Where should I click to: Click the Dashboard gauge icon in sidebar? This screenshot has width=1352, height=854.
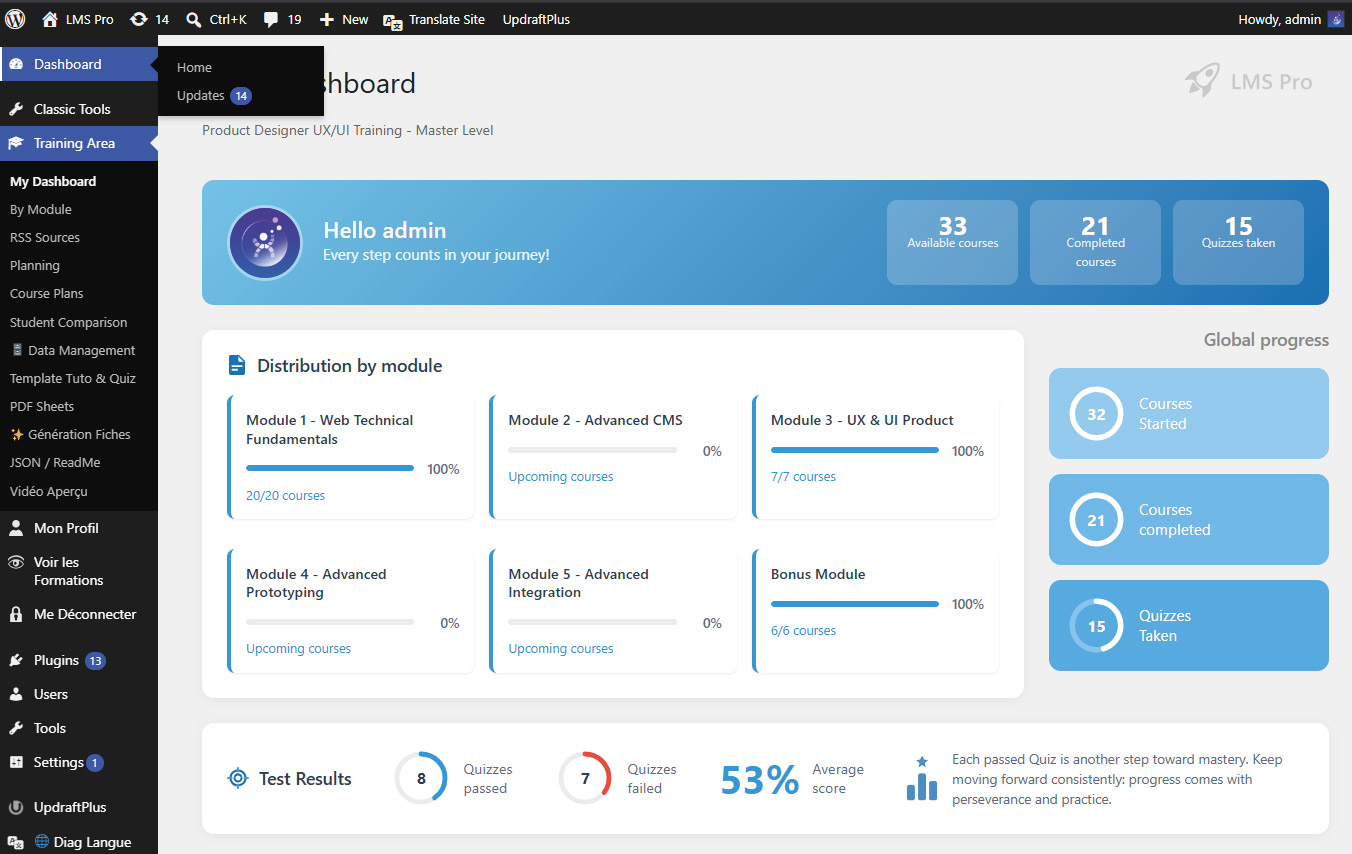coord(16,64)
